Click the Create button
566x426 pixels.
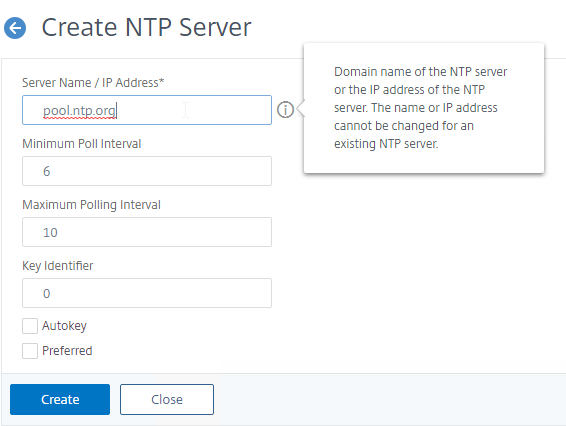(60, 400)
